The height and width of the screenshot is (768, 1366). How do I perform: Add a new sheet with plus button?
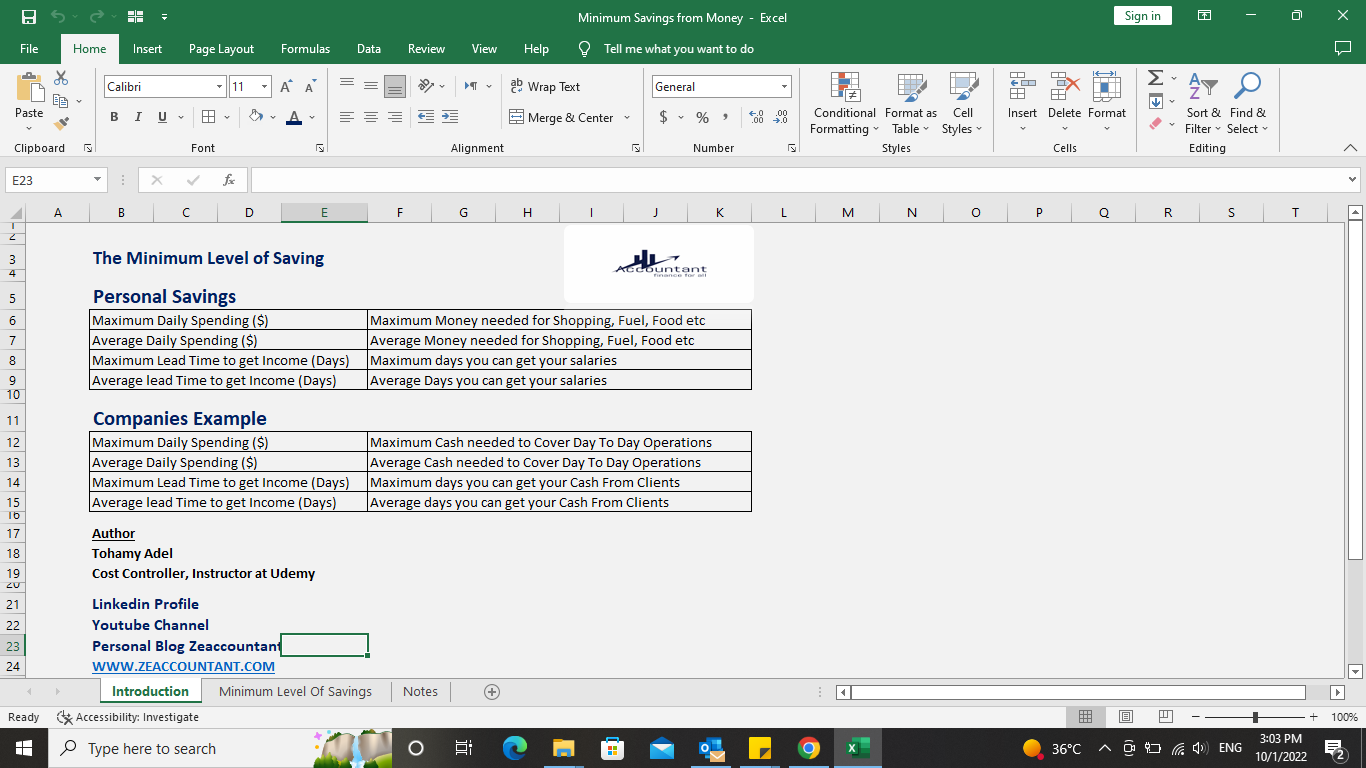(491, 691)
